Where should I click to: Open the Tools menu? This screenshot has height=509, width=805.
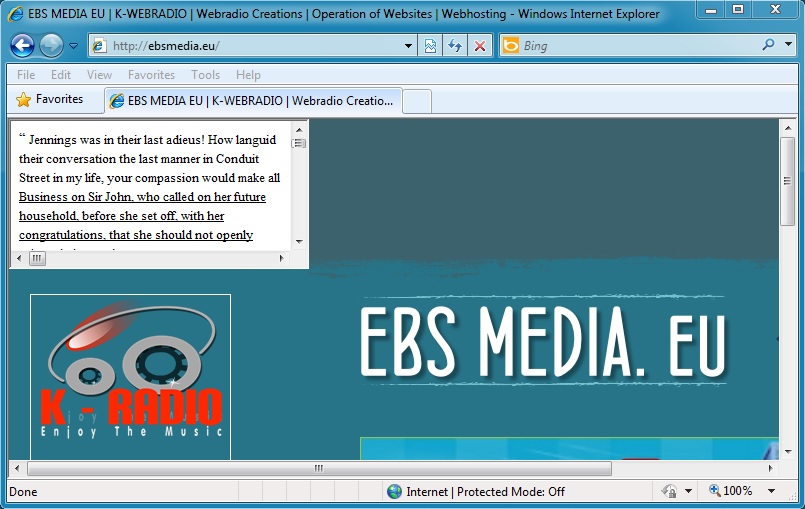click(x=205, y=75)
